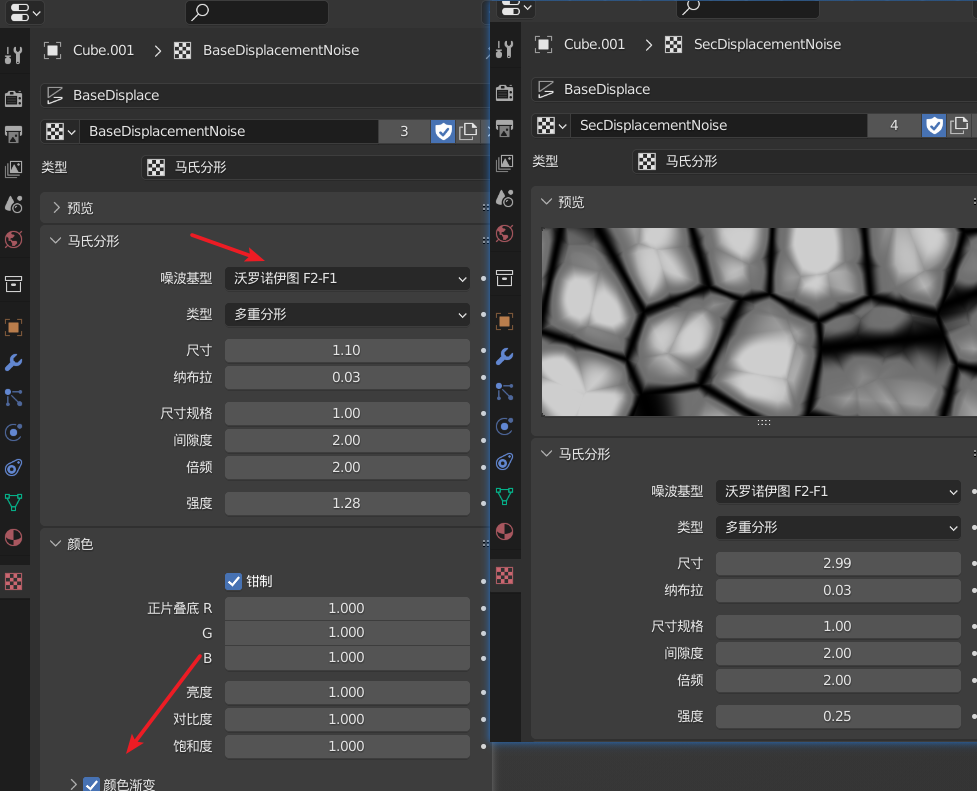Open View Layer properties tab in left panel

click(x=14, y=168)
